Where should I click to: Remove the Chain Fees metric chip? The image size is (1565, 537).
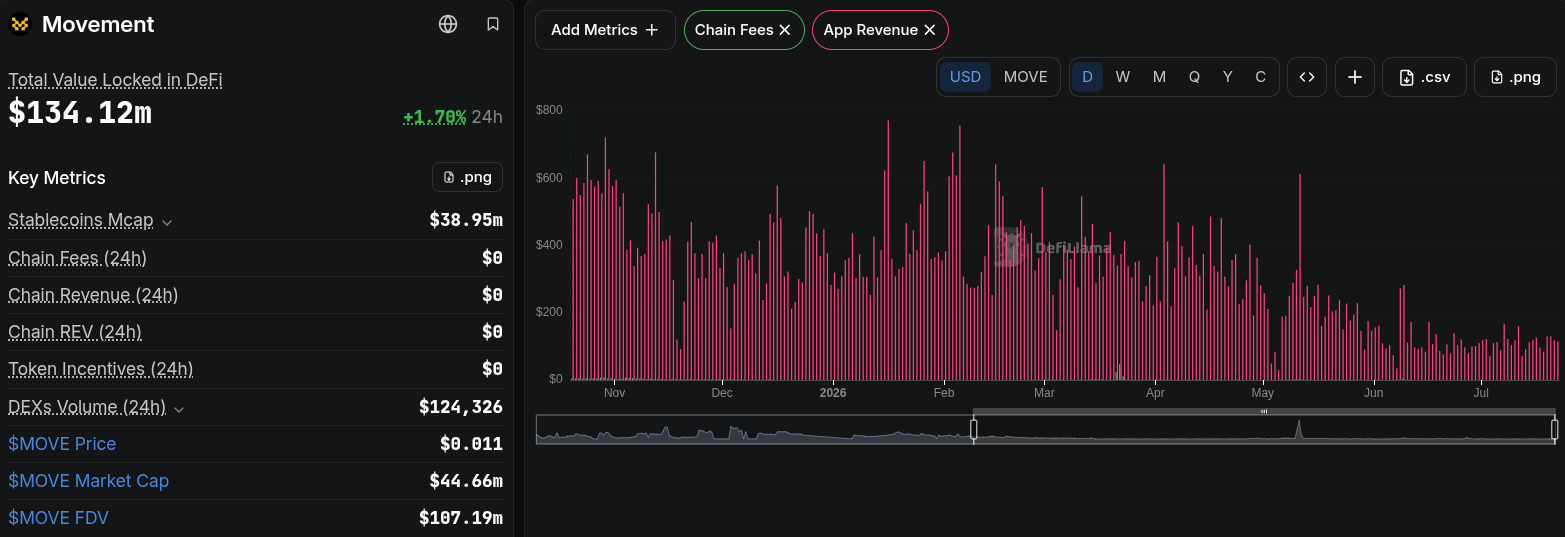tap(785, 30)
